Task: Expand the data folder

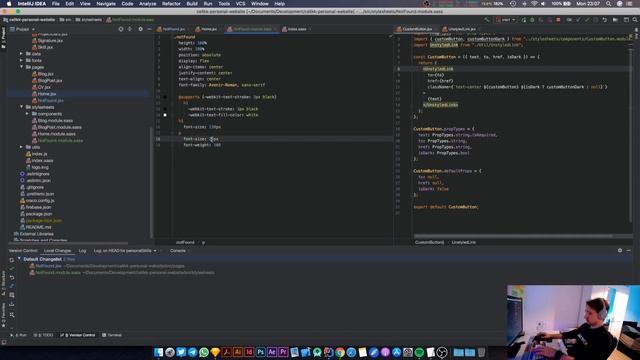Action: (x=21, y=53)
